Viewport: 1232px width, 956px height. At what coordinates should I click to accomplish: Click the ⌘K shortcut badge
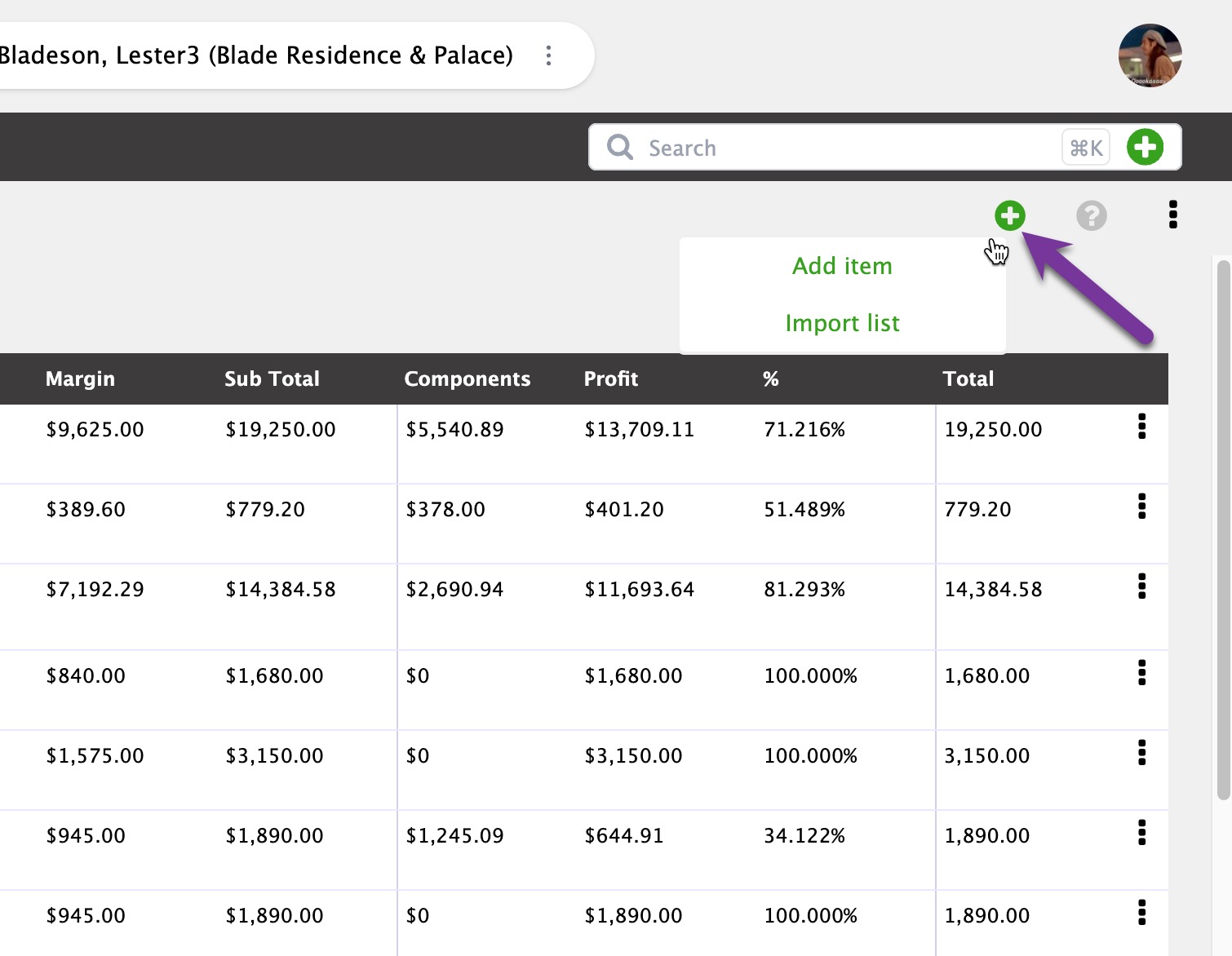pos(1086,148)
